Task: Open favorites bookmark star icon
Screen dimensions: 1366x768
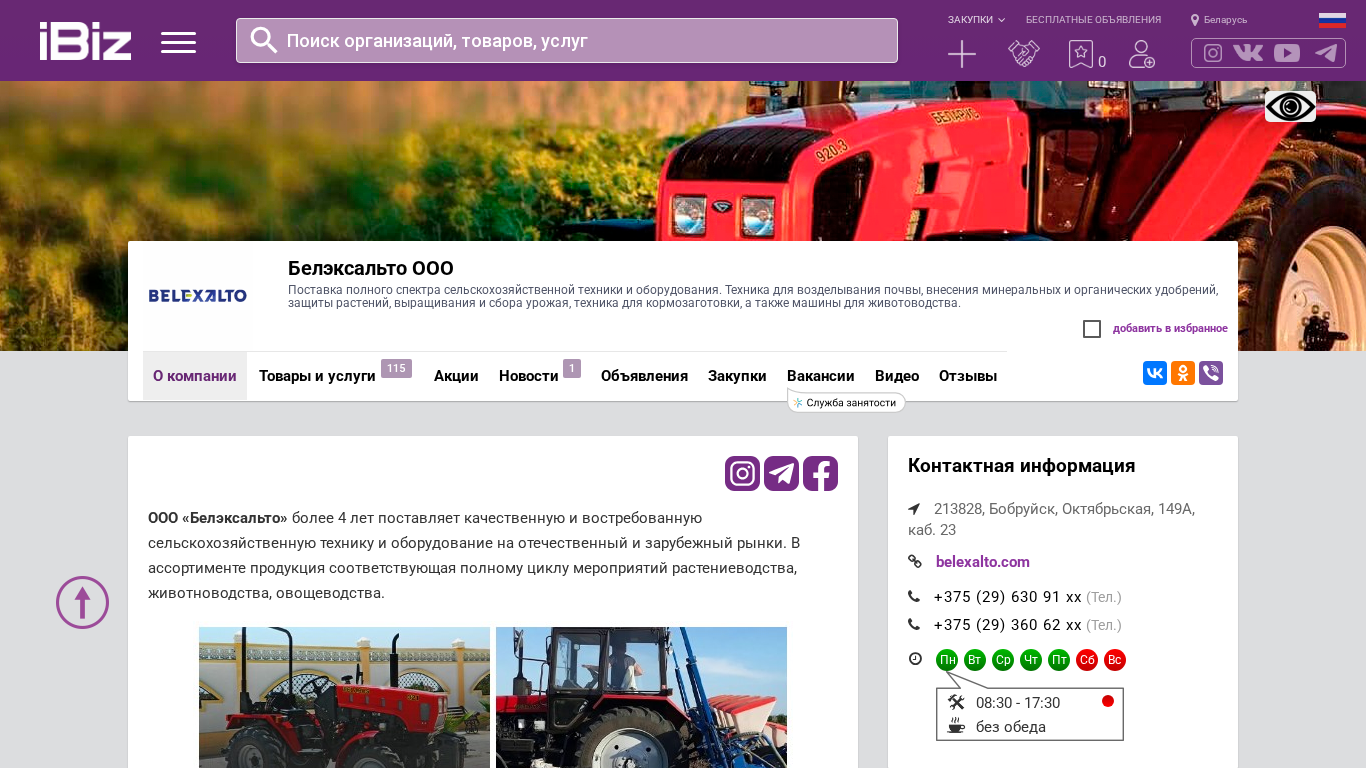Action: point(1081,54)
